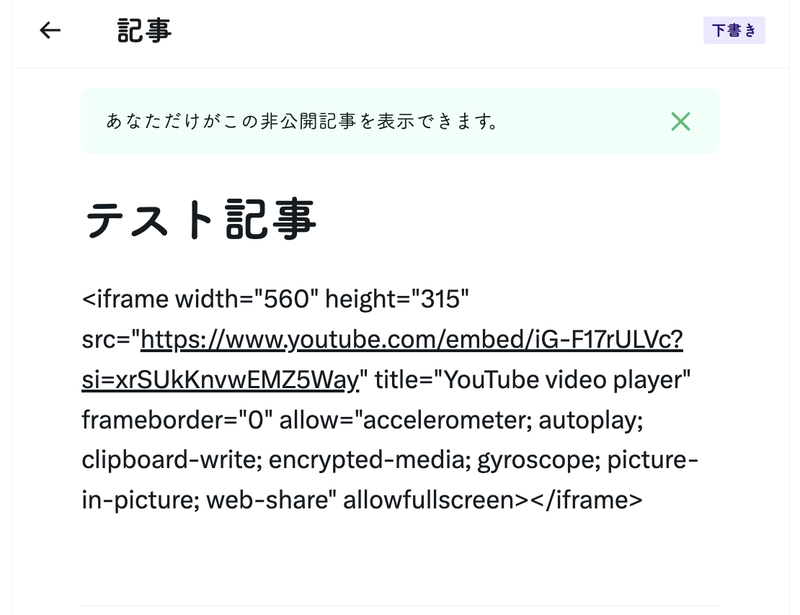Click the notice text あなただけがこの非公開記事を表示できます
Viewport: 800px width, 615px height.
tap(302, 122)
